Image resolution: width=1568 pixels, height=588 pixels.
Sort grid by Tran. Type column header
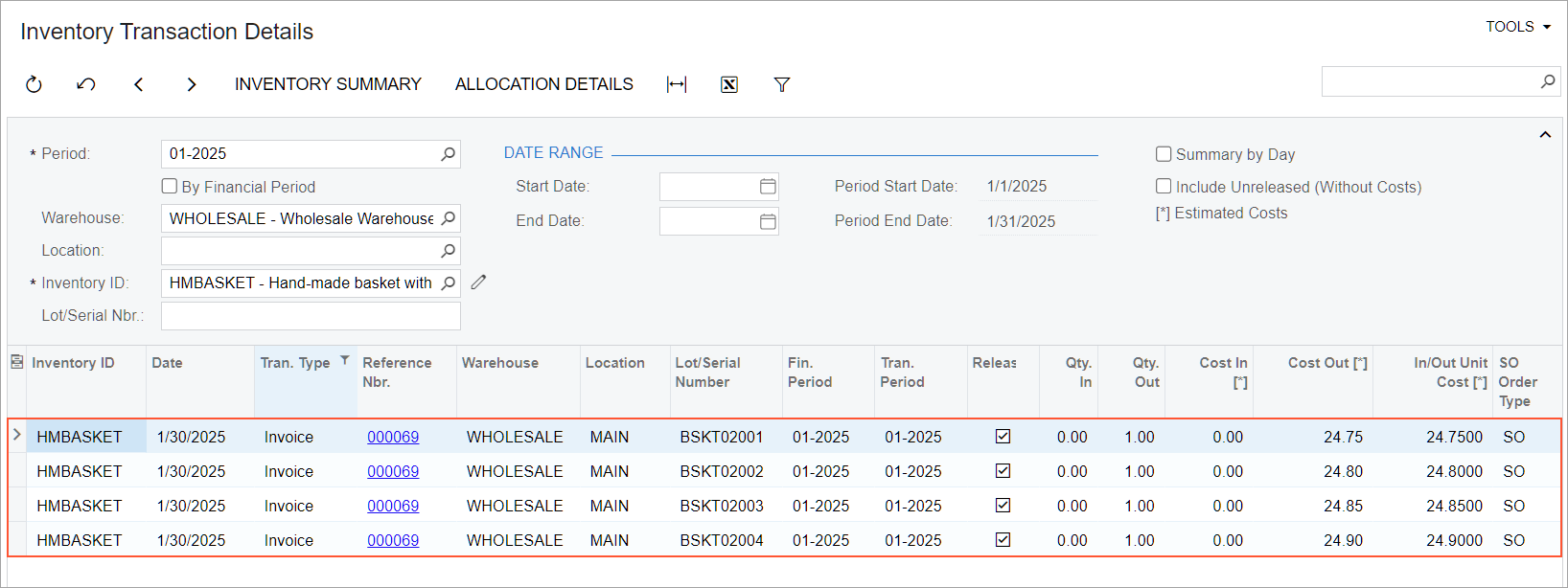coord(295,363)
